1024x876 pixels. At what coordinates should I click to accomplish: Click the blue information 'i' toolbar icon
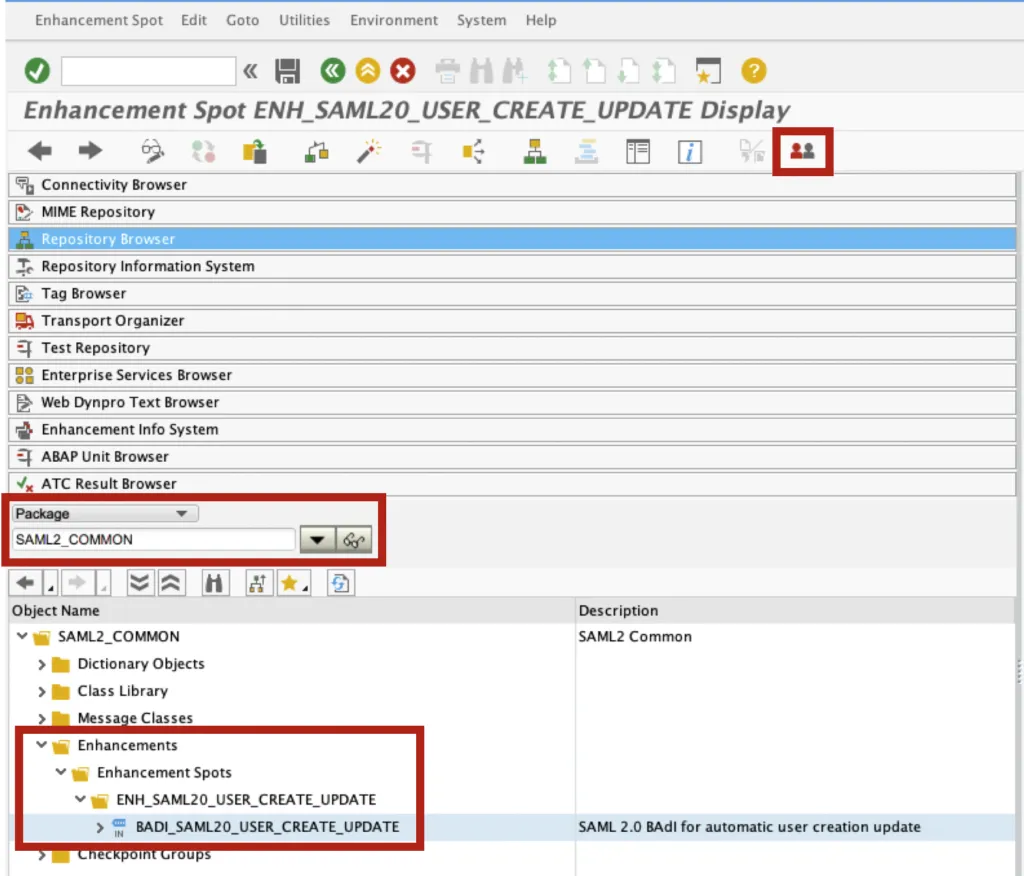pos(690,152)
